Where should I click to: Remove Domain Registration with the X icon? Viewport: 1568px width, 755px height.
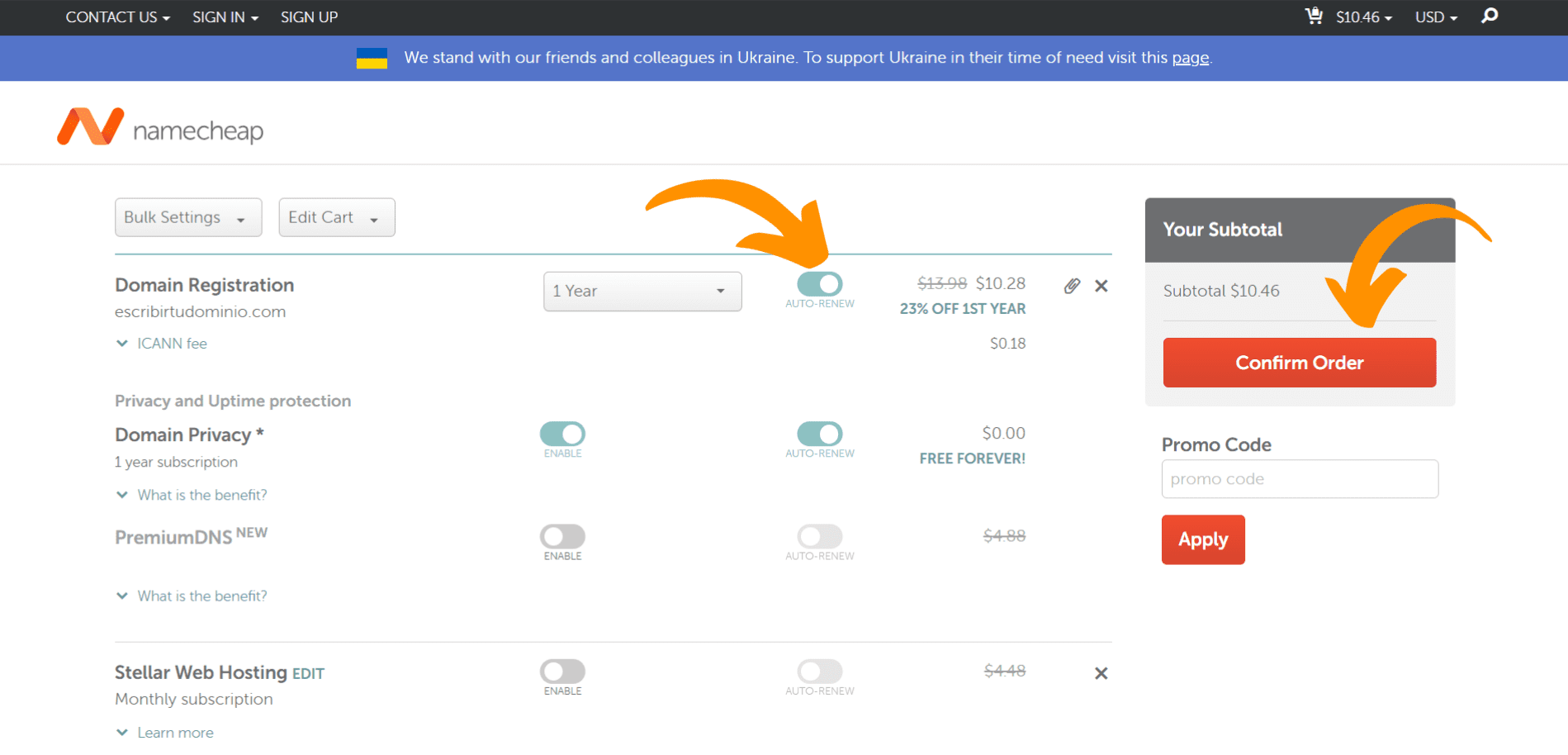pyautogui.click(x=1101, y=286)
